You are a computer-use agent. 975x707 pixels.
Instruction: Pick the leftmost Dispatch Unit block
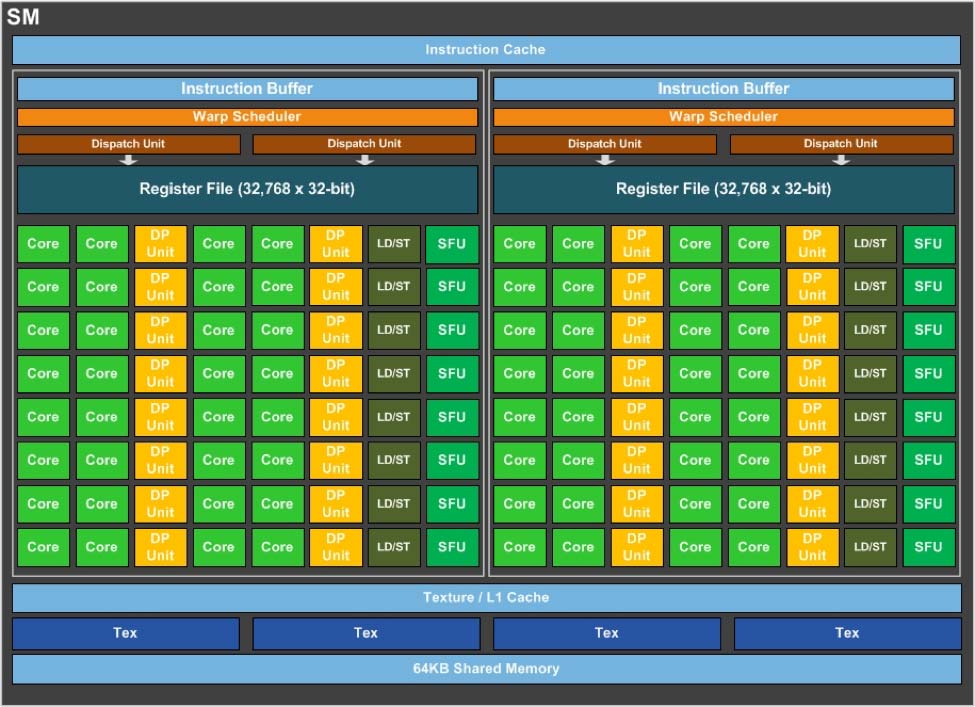(x=128, y=144)
